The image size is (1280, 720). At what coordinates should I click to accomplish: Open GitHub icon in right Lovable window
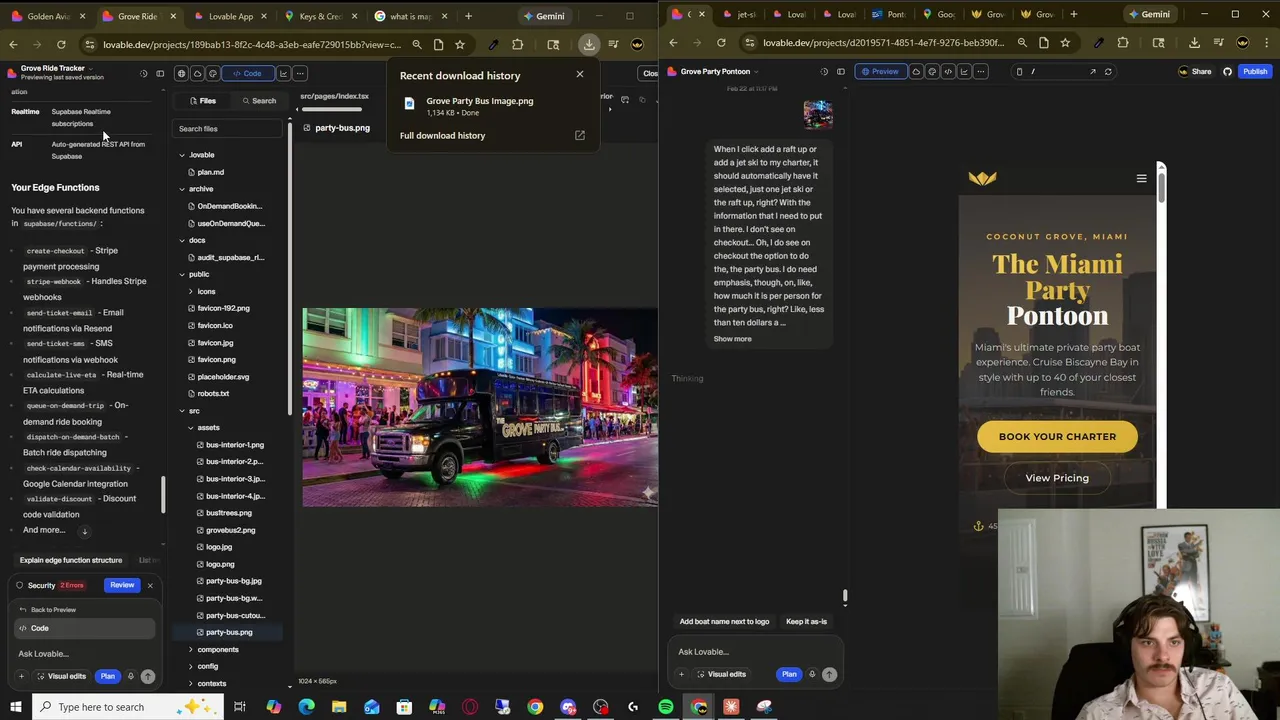1227,72
